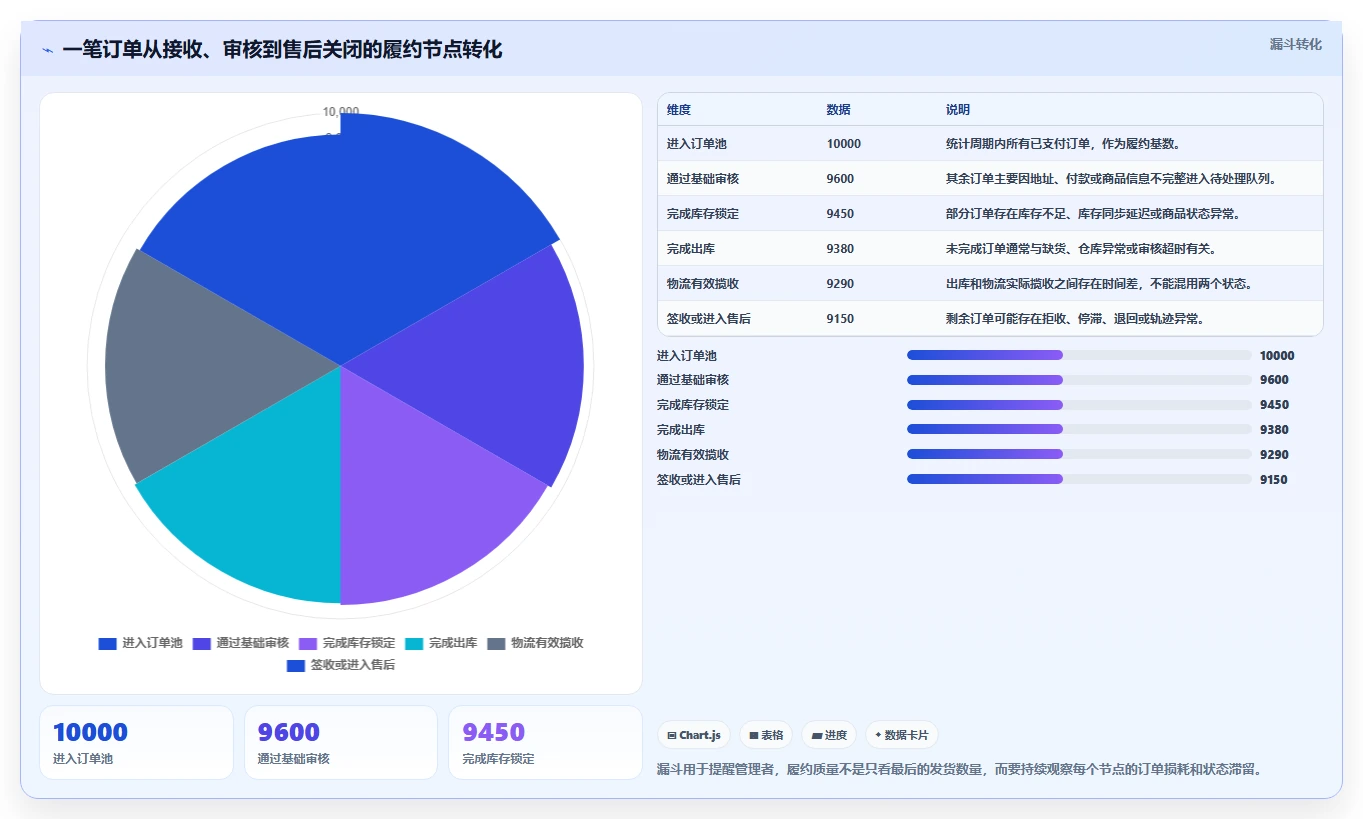Click the 9150 value in the table
Viewport: 1363px width, 819px height.
tap(841, 319)
